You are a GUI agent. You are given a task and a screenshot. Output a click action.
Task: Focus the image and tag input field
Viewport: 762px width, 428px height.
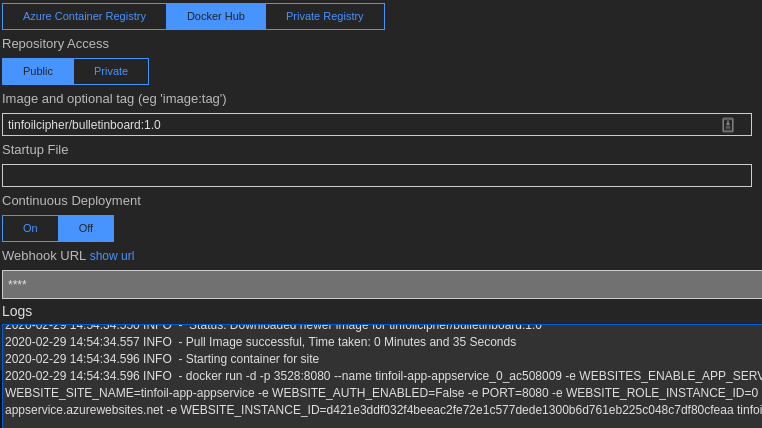coord(360,125)
